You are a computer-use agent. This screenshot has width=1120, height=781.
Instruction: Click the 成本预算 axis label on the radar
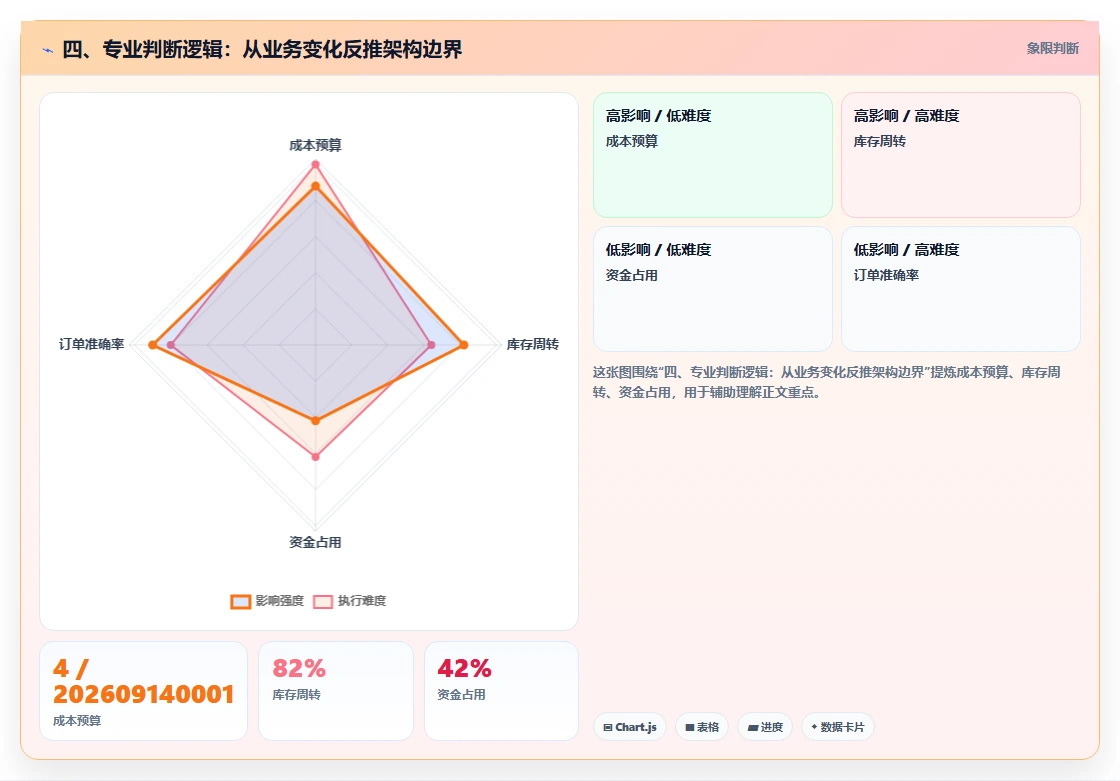pyautogui.click(x=315, y=145)
